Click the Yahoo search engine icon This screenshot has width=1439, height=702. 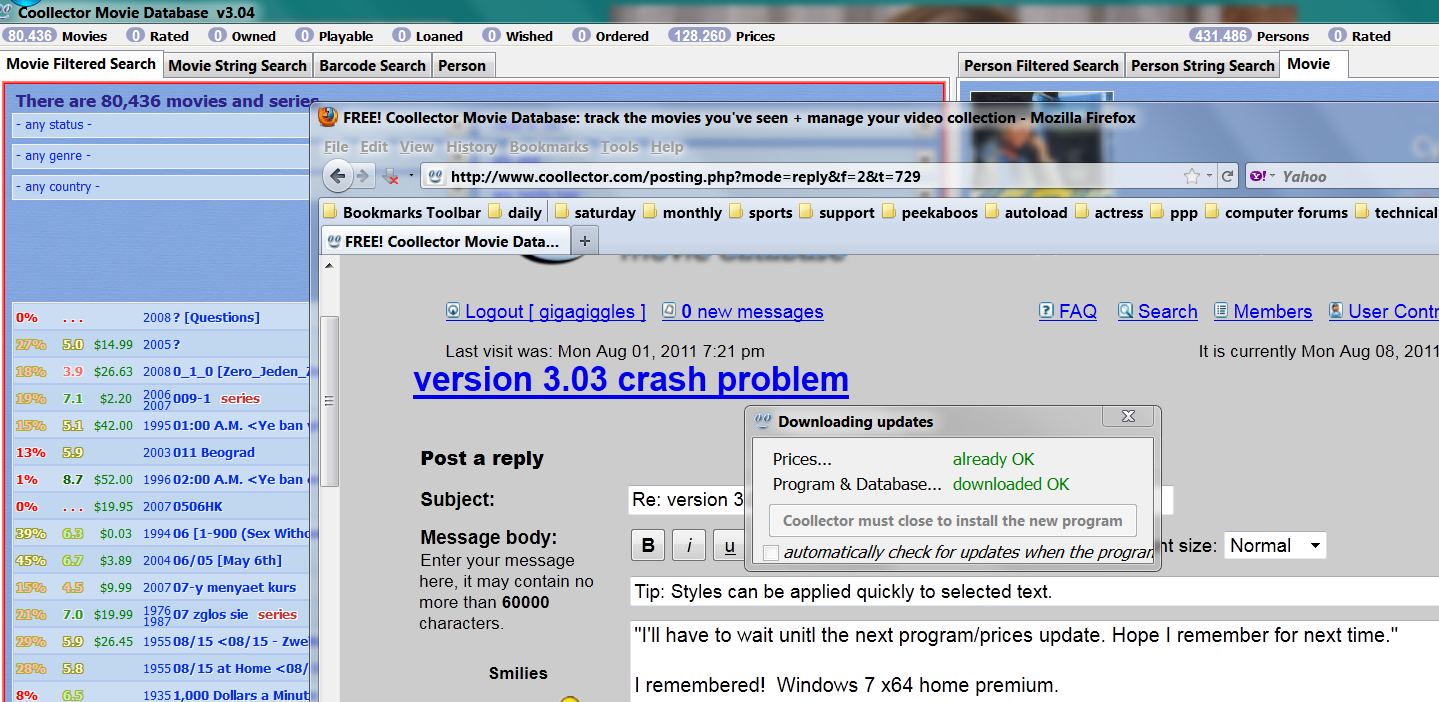[1259, 177]
